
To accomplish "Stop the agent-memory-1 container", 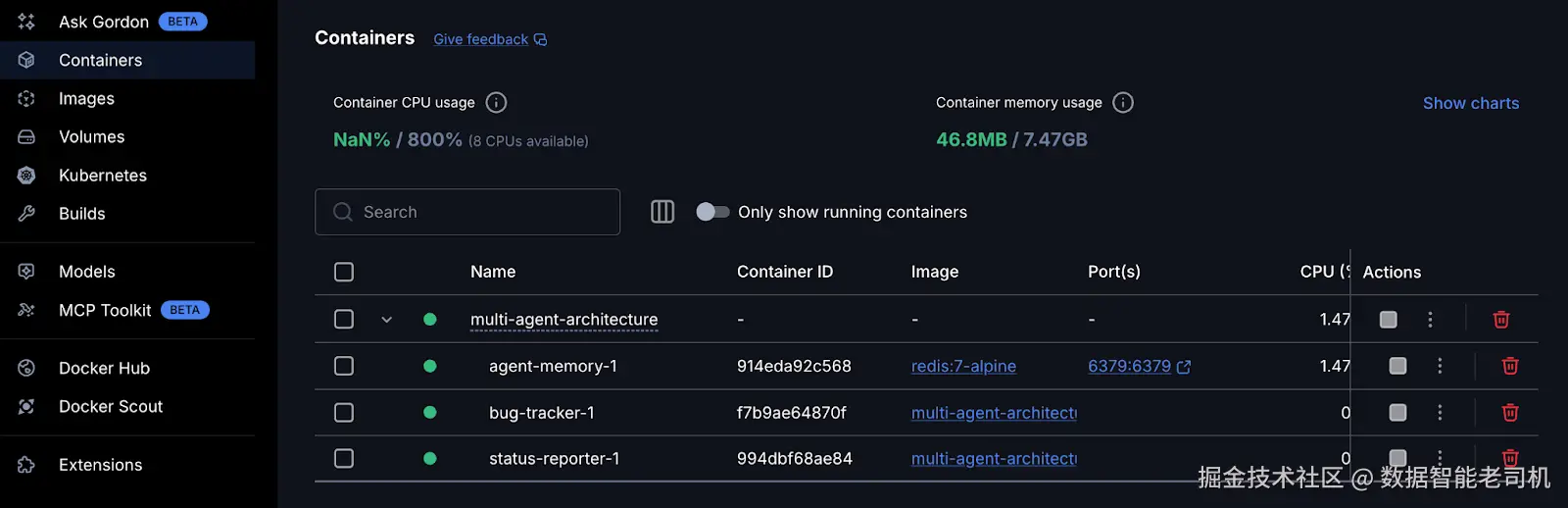I will click(x=1397, y=366).
